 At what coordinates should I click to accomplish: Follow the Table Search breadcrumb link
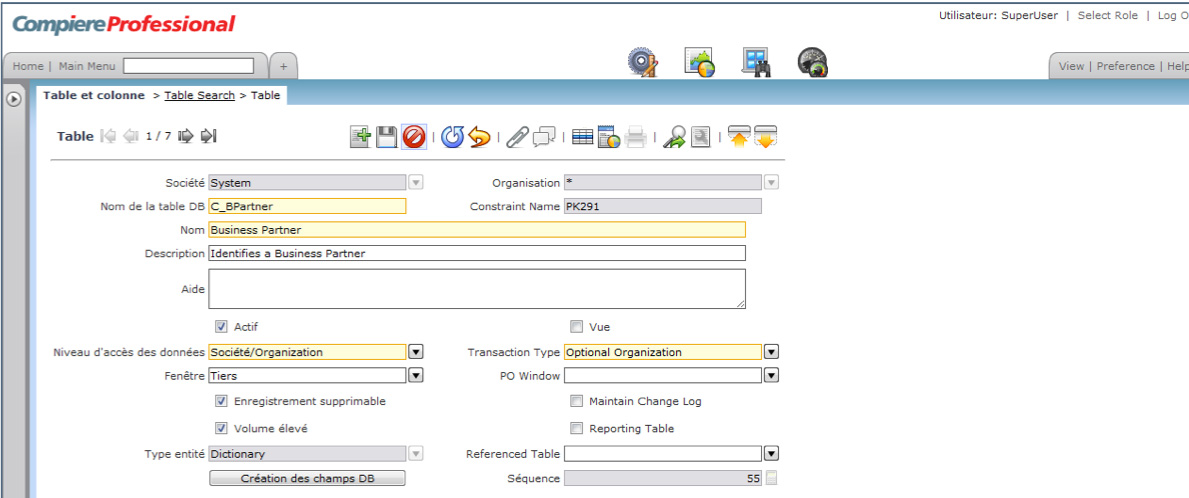199,95
